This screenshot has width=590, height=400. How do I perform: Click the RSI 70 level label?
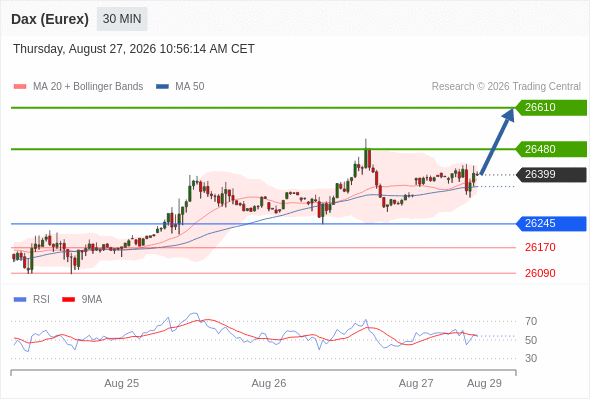531,321
